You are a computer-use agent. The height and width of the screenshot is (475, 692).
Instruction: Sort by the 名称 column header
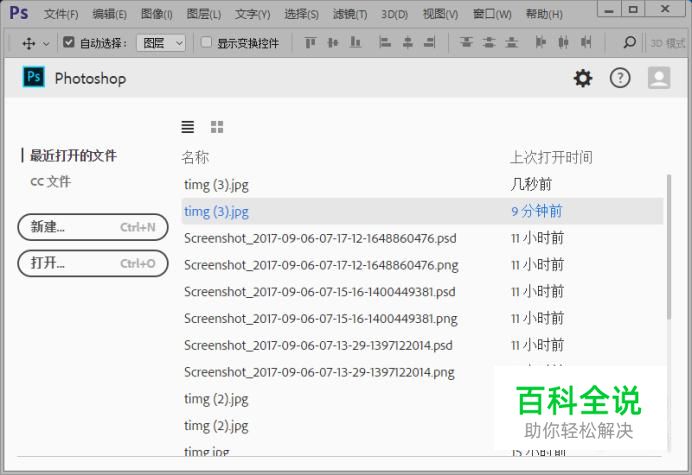pyautogui.click(x=195, y=157)
